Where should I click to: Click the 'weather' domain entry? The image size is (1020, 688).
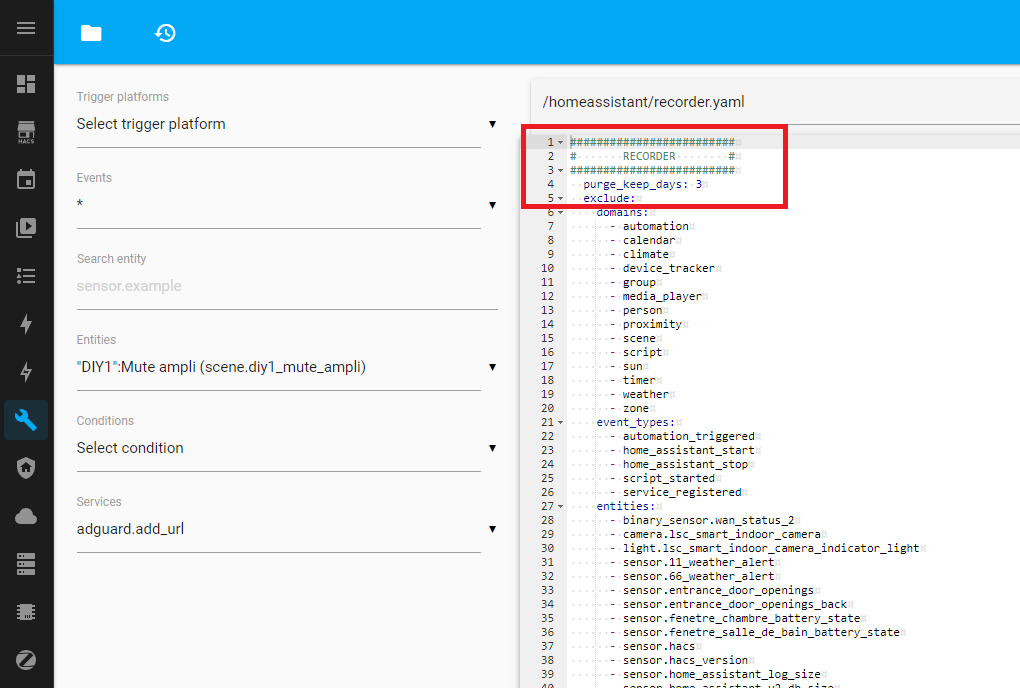[646, 394]
